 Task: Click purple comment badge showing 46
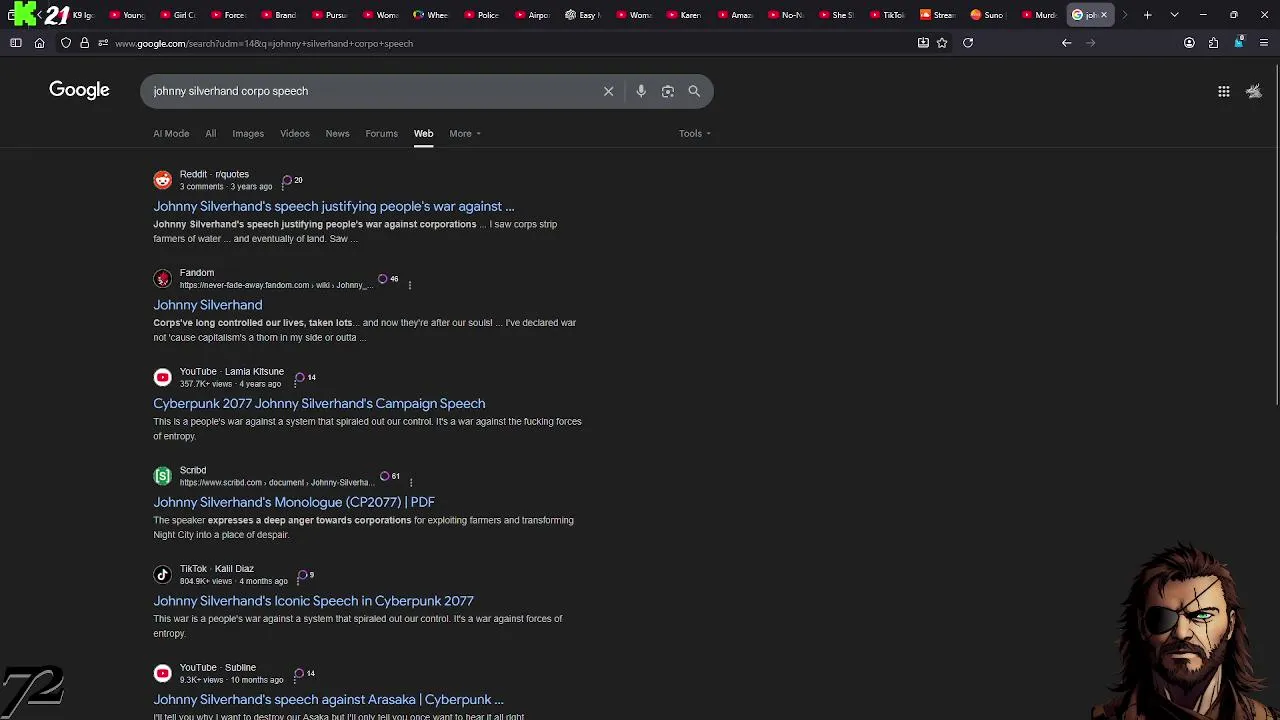click(388, 279)
